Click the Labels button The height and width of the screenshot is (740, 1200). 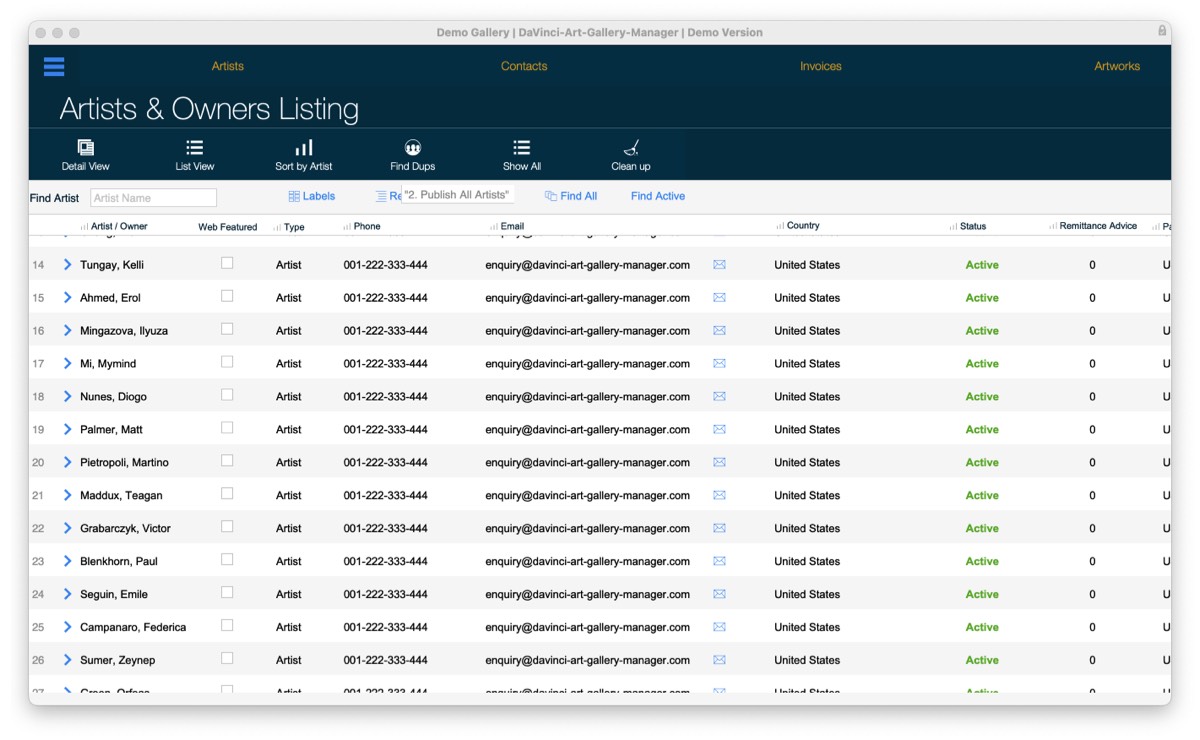312,197
